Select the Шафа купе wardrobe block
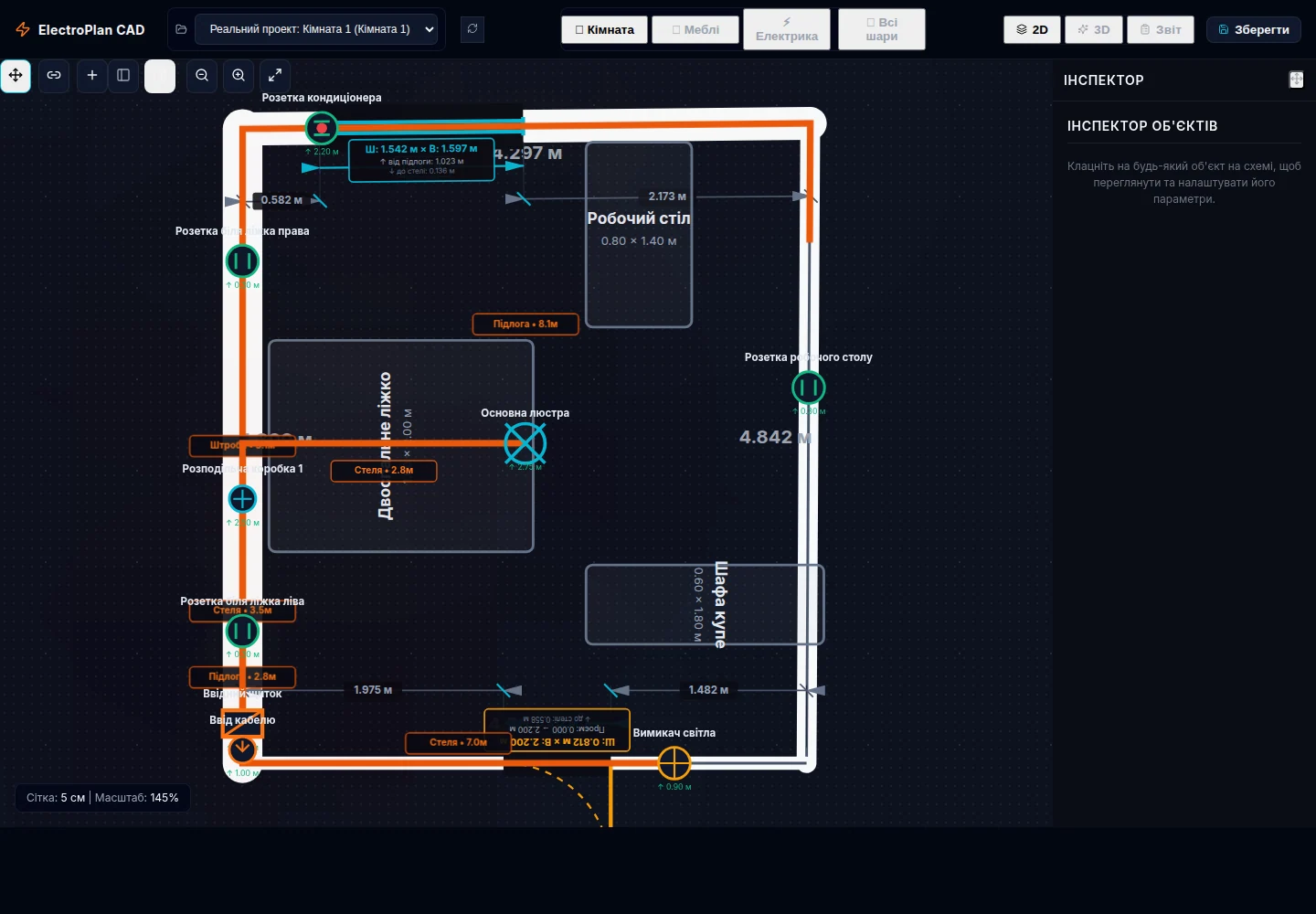The width and height of the screenshot is (1316, 914). [705, 604]
